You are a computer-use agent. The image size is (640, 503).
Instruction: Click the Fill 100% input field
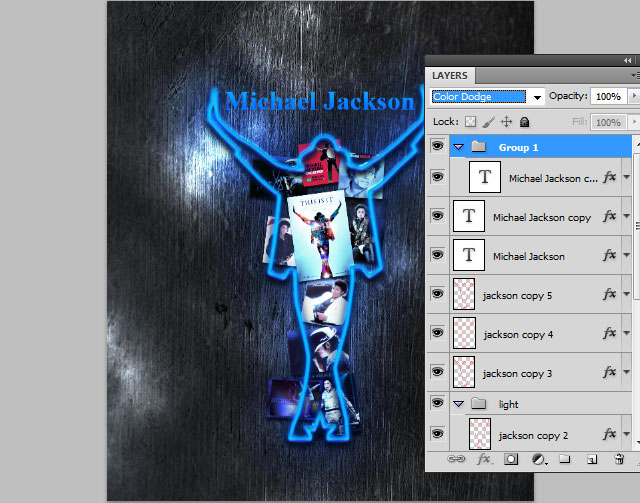(x=608, y=122)
